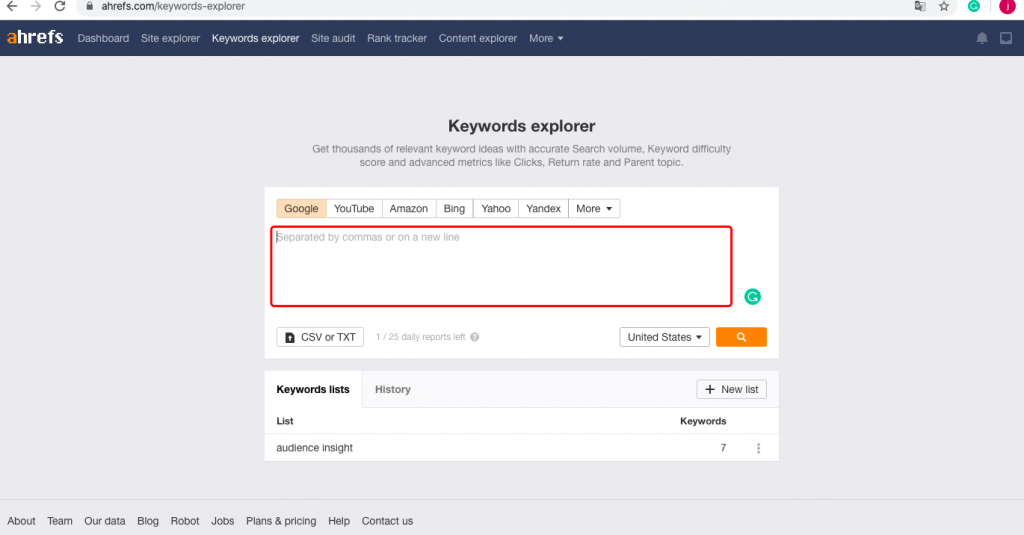Open Grammarly extension in browser toolbar
The height and width of the screenshot is (535, 1024).
[974, 7]
